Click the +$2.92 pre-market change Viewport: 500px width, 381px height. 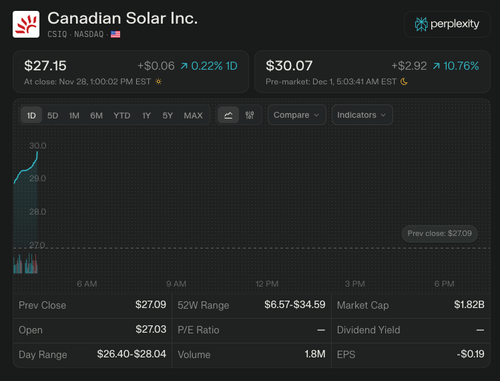409,66
